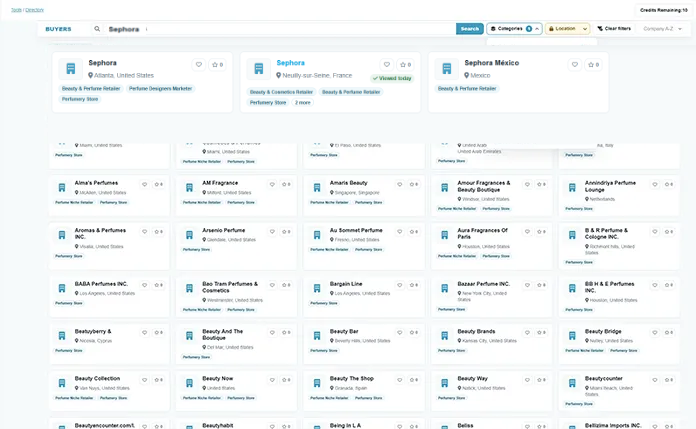Click 'Perfumery Store' tag on Sephora Atlanta
Viewport: 696px width, 429px height.
(80, 99)
